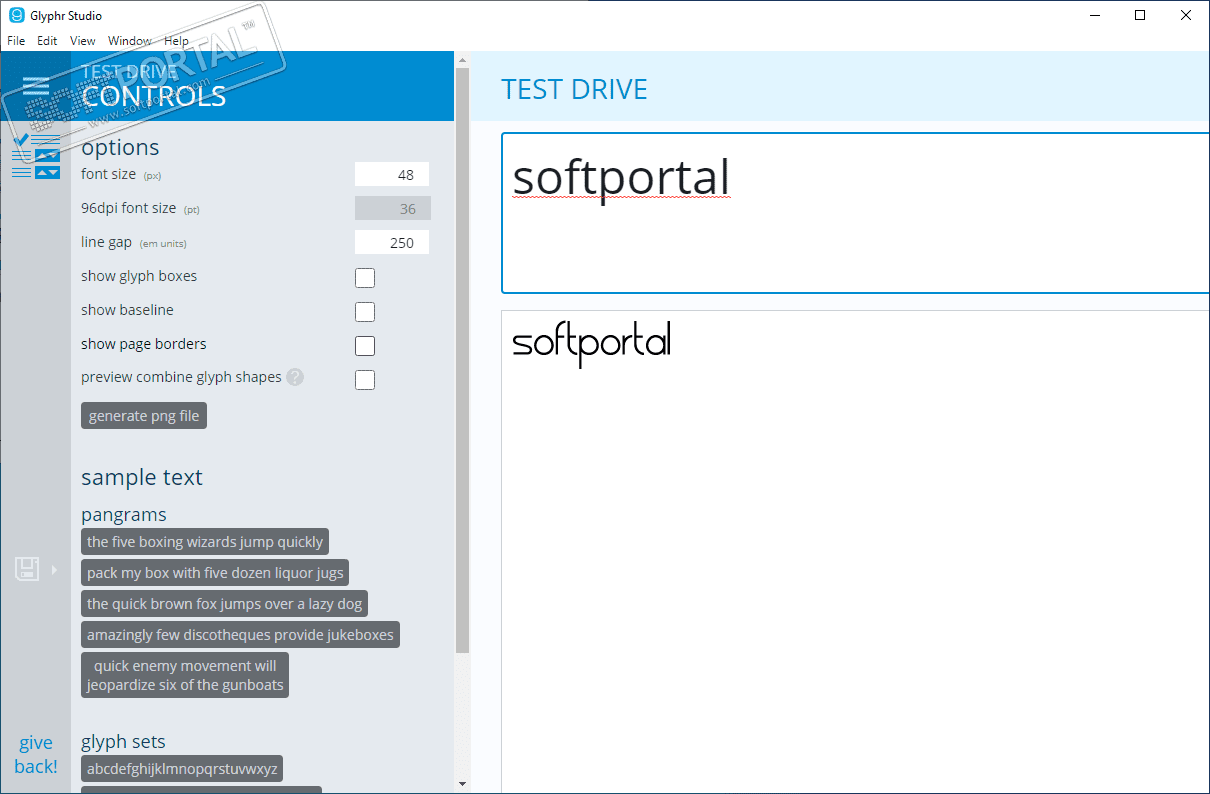Viewport: 1210px width, 794px height.
Task: Click the 'glyph sets' subheading
Action: click(x=123, y=741)
